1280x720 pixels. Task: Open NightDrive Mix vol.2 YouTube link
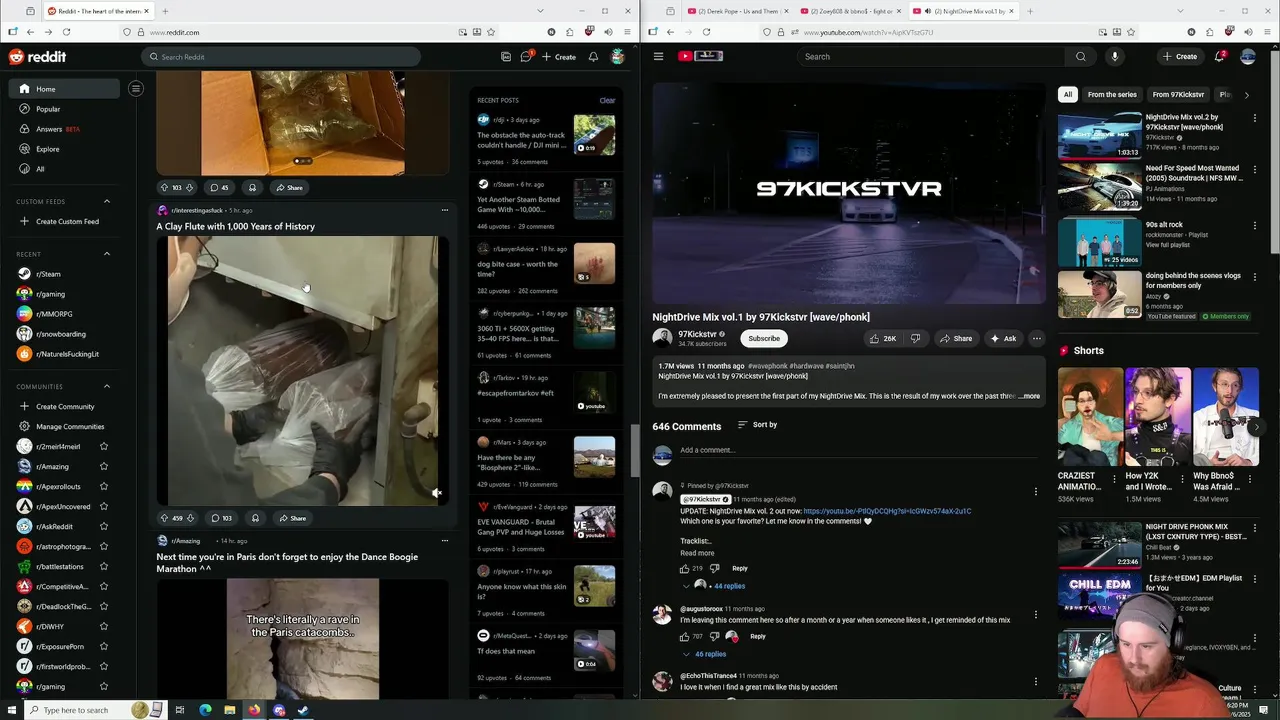tap(887, 511)
